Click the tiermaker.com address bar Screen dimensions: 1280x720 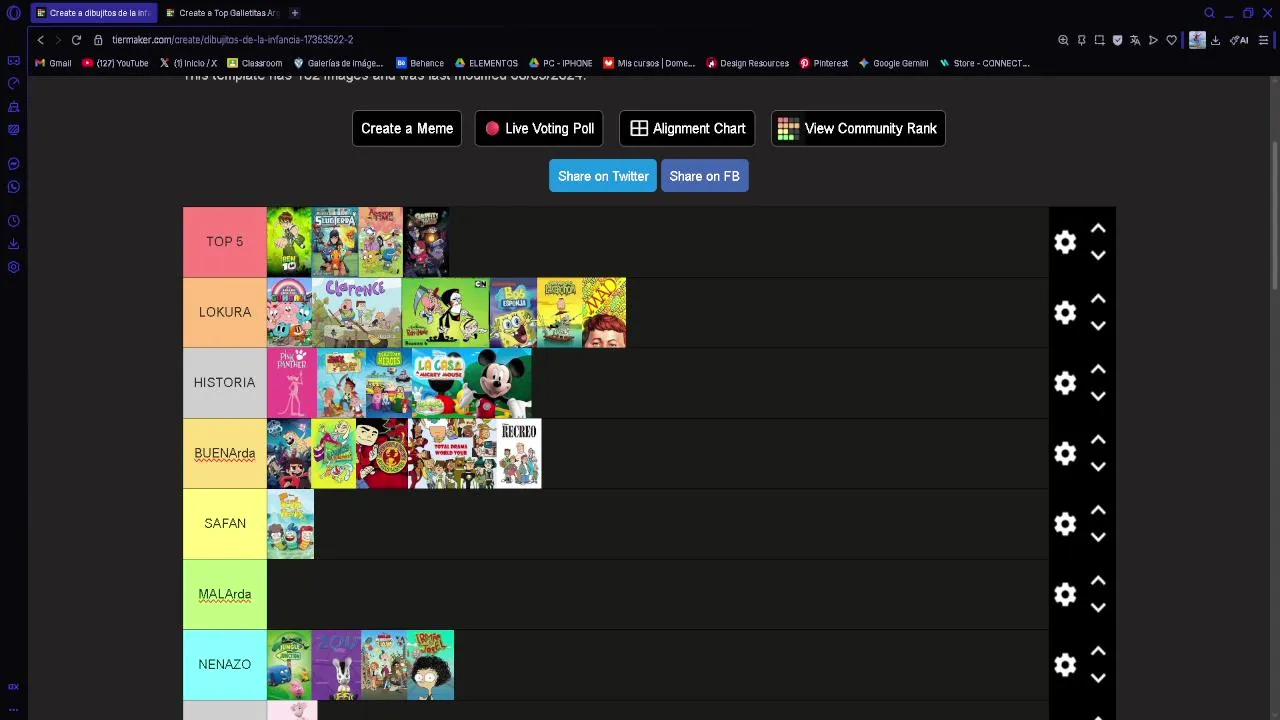click(232, 40)
